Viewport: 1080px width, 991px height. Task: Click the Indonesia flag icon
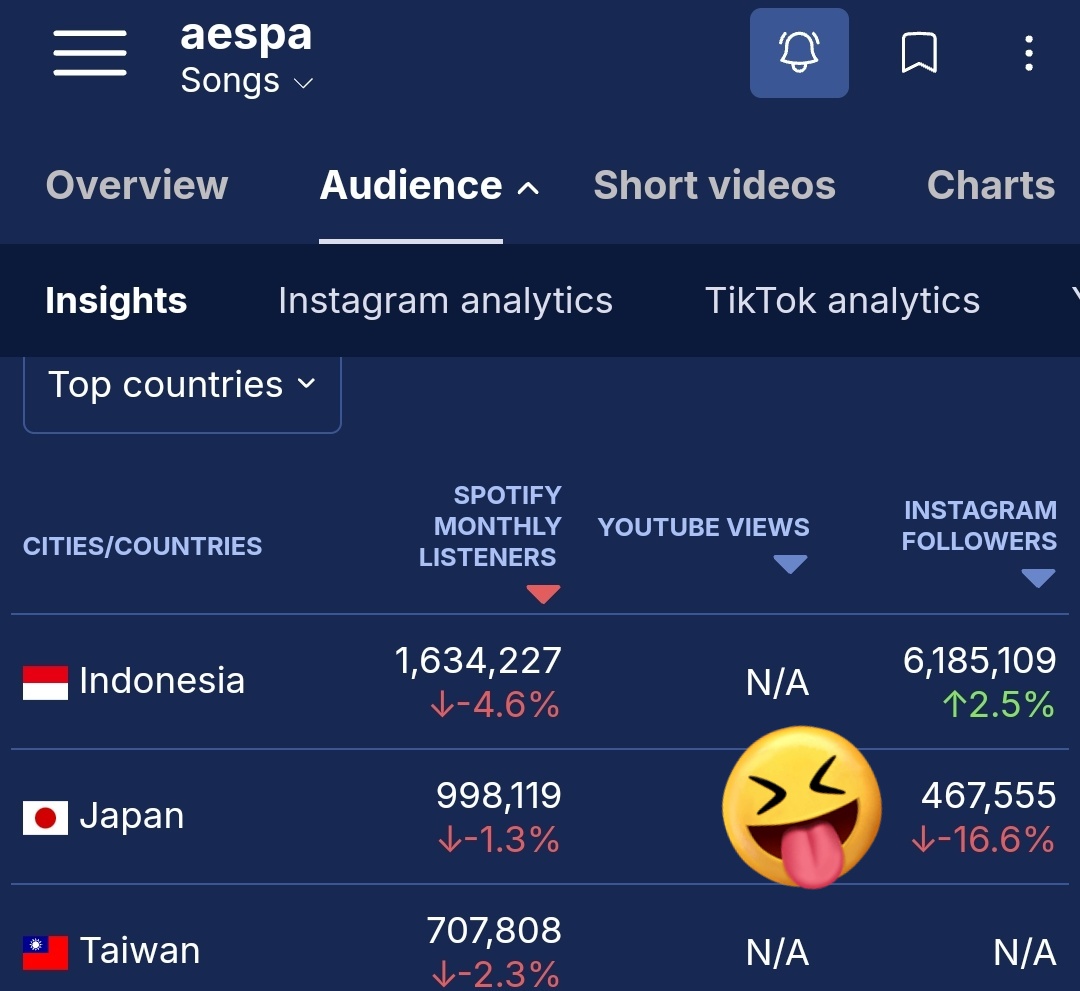pyautogui.click(x=45, y=682)
